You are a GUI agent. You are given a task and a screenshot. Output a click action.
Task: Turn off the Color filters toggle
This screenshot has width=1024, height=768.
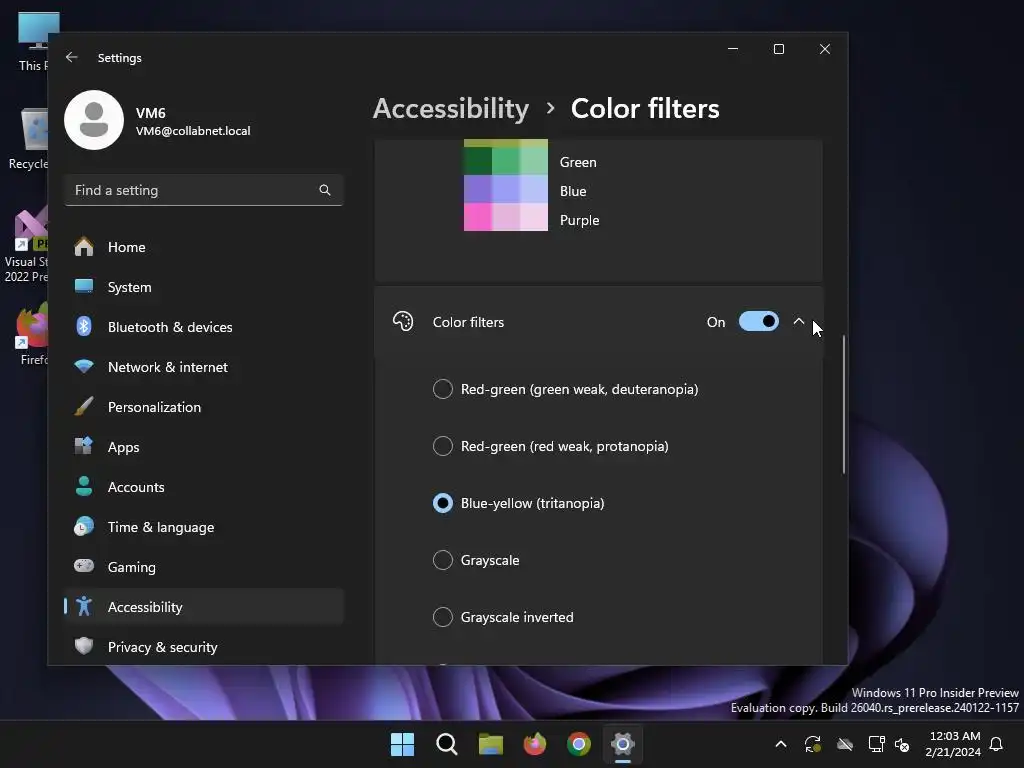758,321
